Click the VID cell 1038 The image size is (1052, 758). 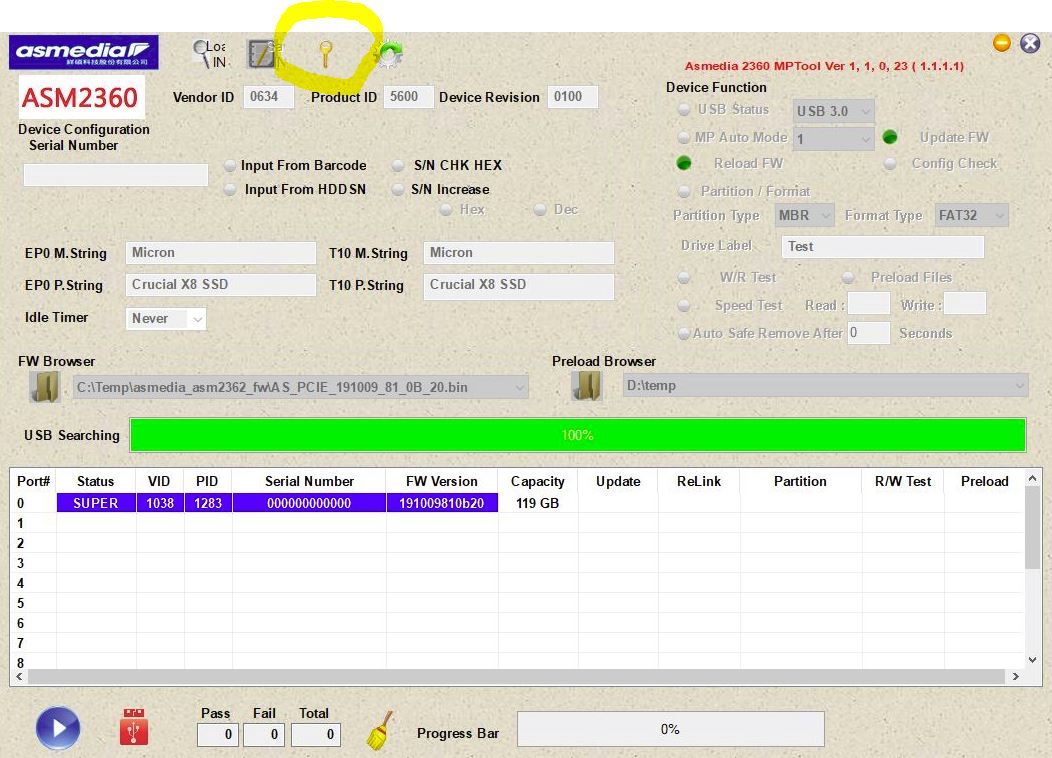click(160, 503)
